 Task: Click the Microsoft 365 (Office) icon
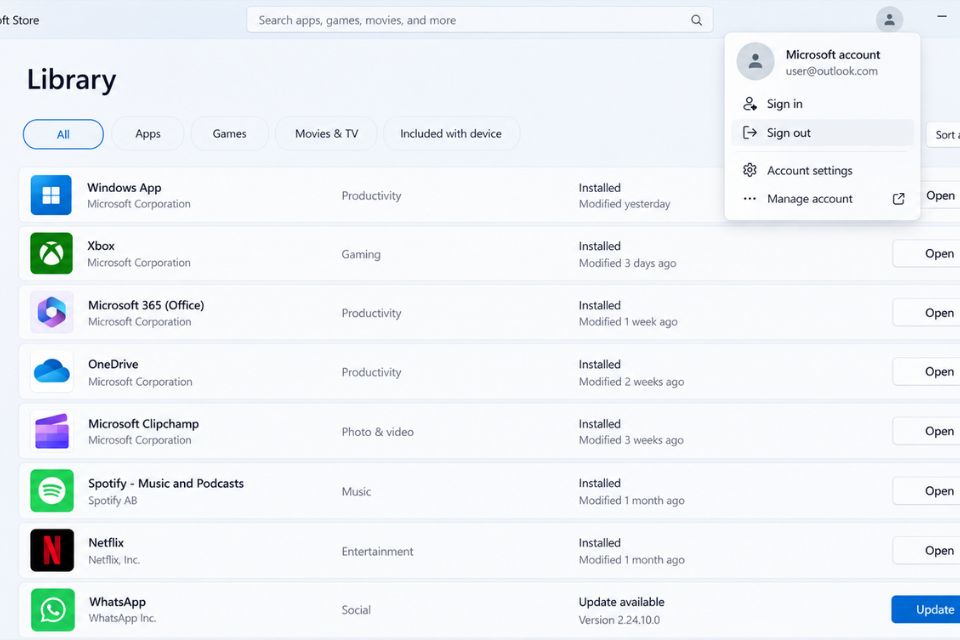(51, 312)
